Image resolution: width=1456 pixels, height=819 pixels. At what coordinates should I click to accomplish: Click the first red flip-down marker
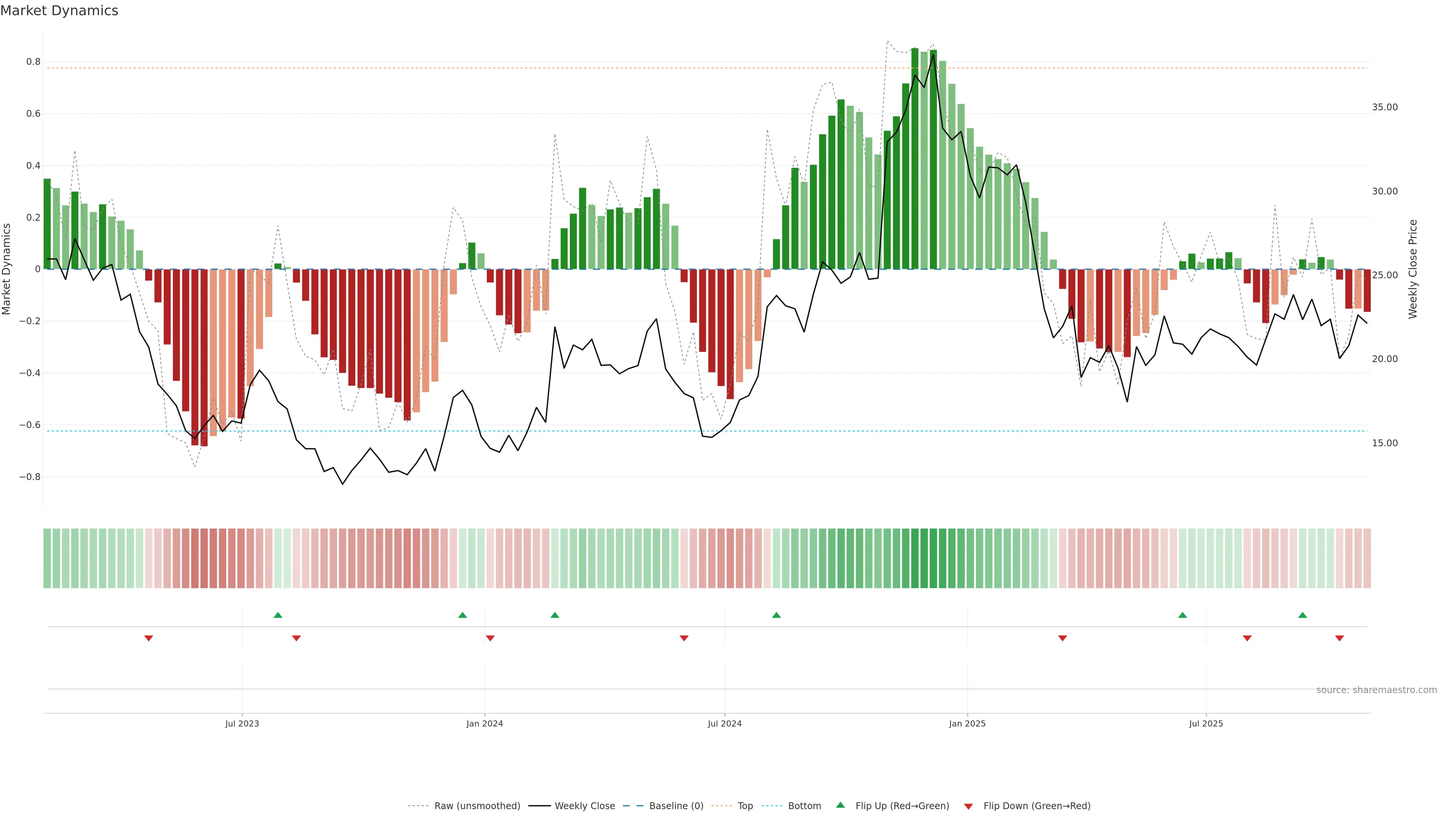[149, 638]
